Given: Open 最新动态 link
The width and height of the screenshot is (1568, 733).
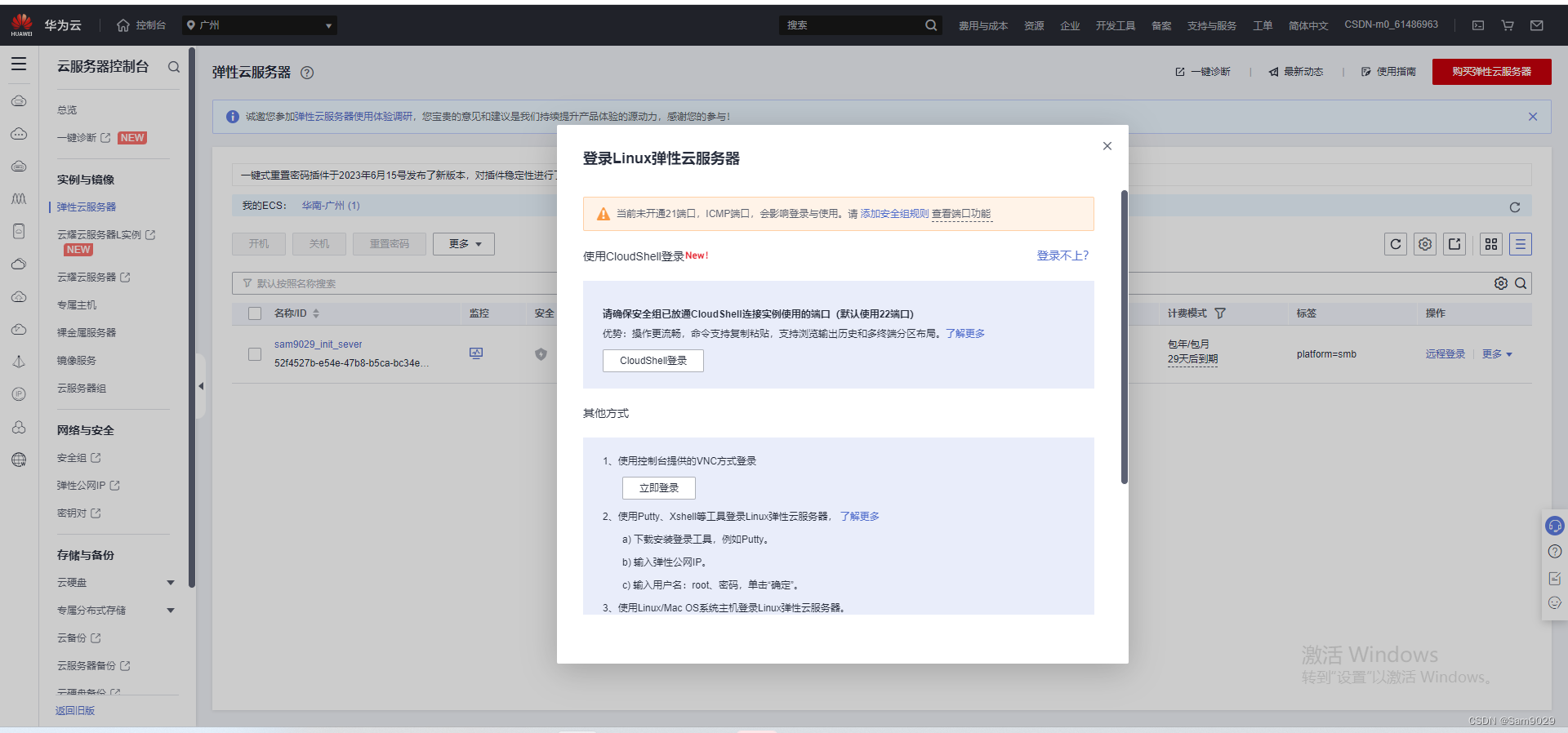Looking at the screenshot, I should (1296, 72).
